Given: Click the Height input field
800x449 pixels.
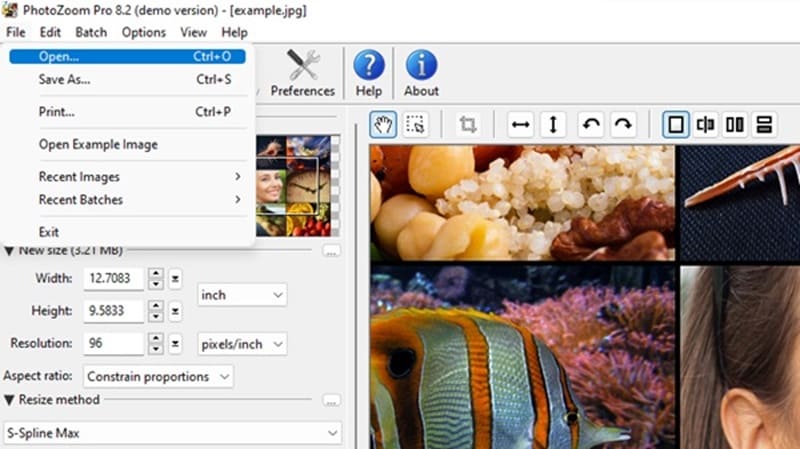Looking at the screenshot, I should point(114,311).
